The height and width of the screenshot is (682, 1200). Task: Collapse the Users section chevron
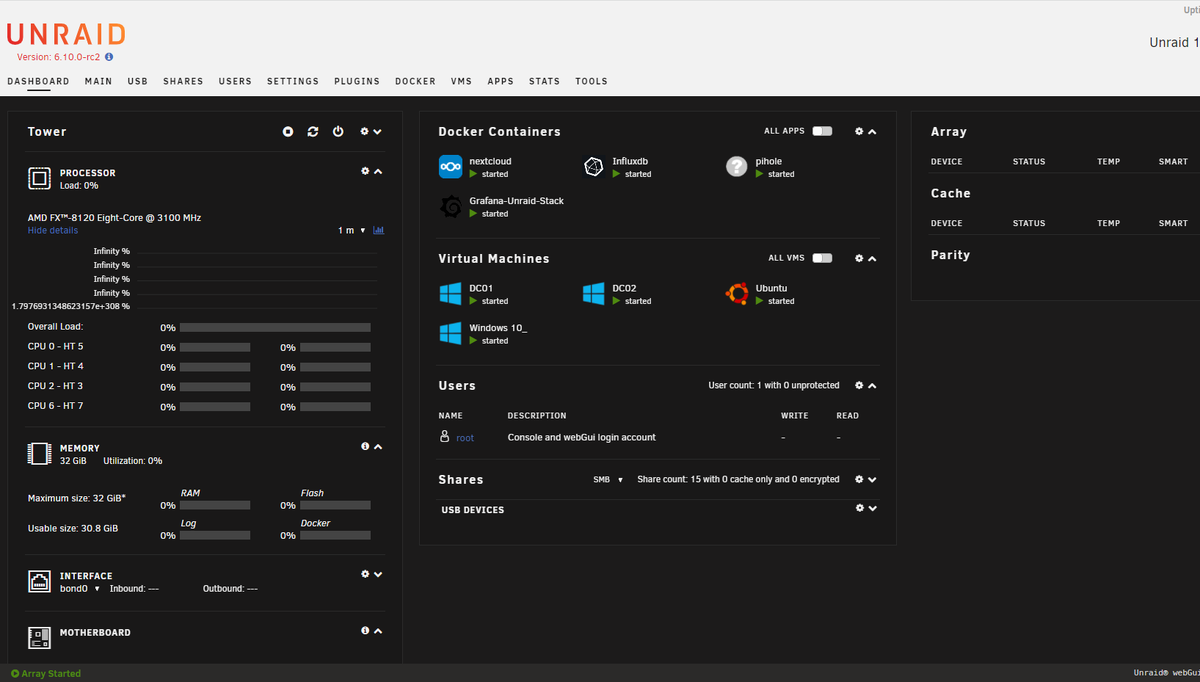[x=872, y=385]
